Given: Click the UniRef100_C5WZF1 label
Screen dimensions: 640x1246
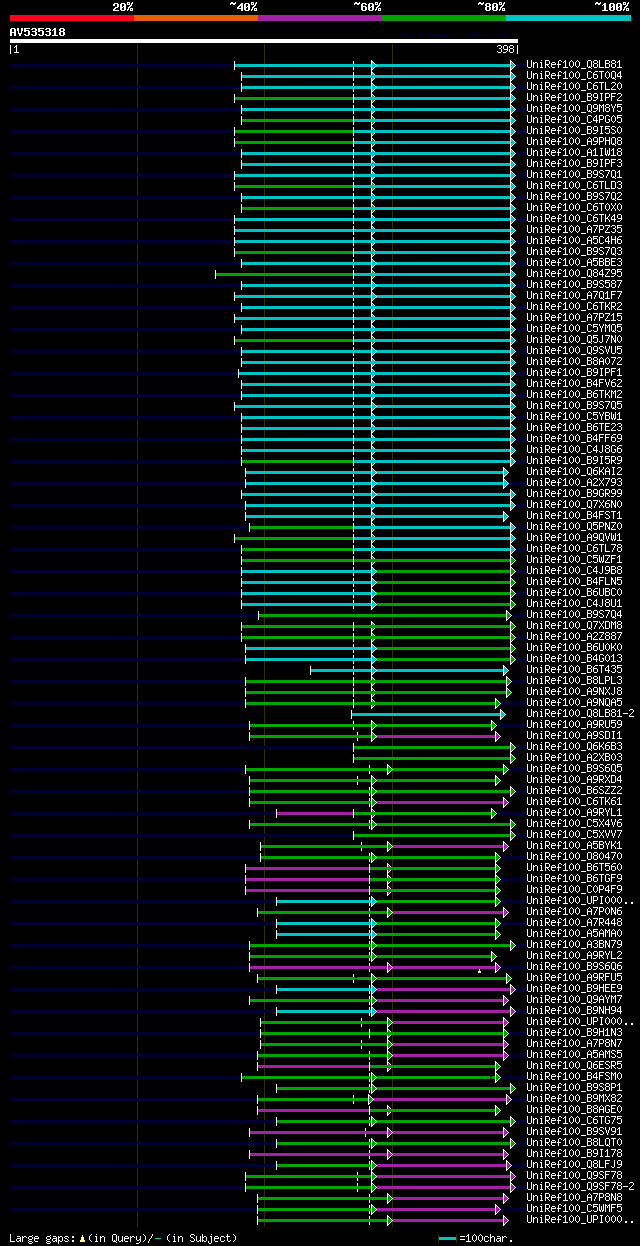Looking at the screenshot, I should click(574, 559).
